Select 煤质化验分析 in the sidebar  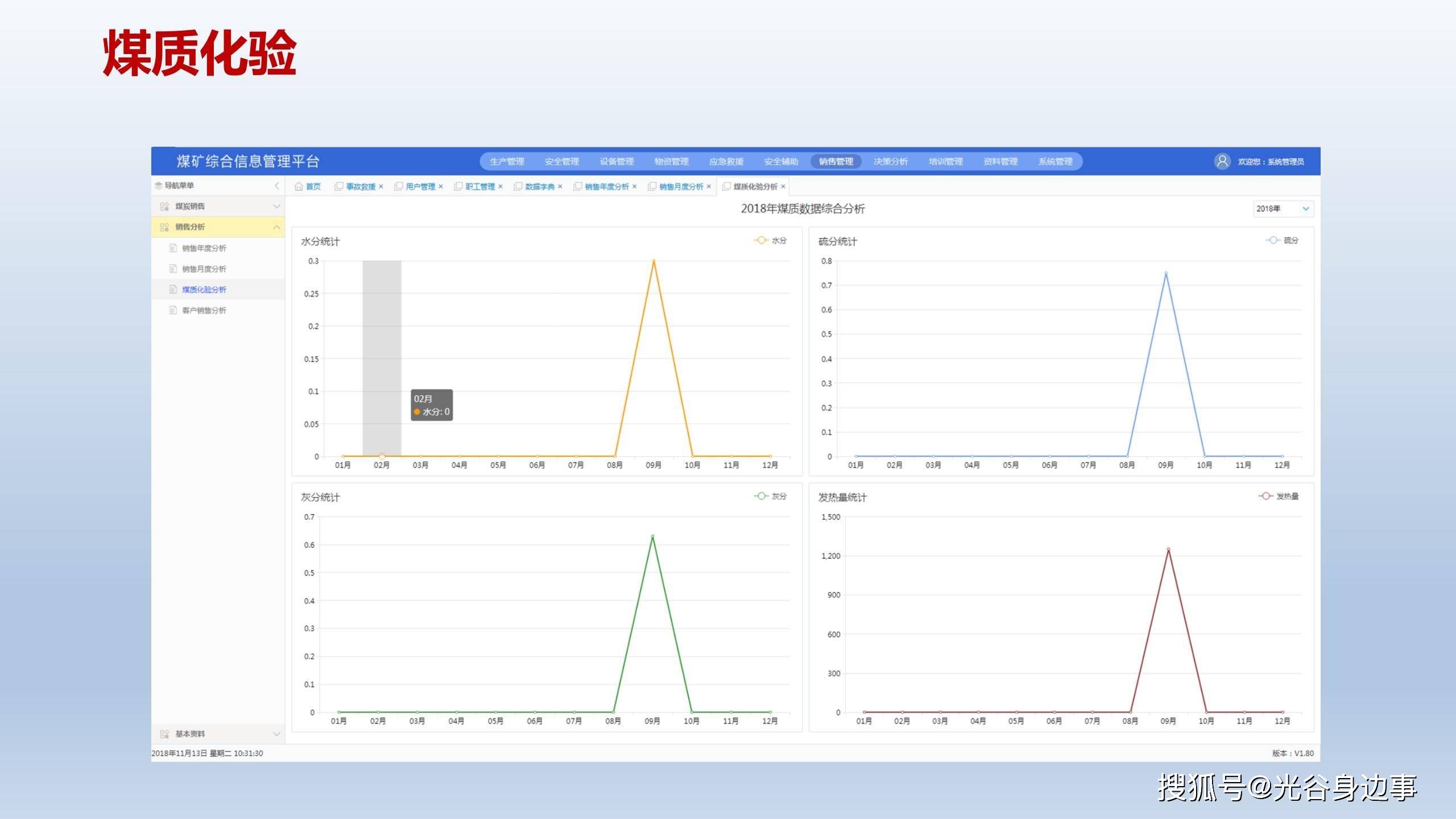[x=204, y=289]
